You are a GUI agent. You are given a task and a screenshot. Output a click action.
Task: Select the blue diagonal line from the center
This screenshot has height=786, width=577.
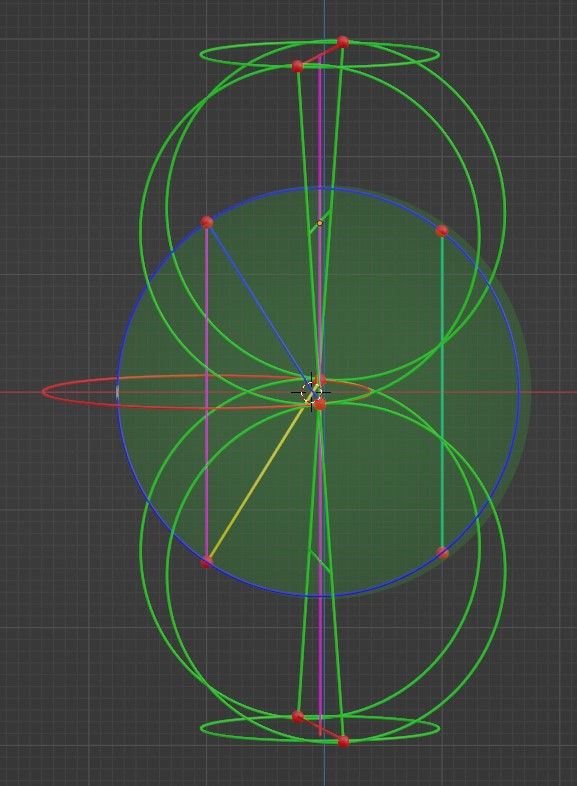click(259, 307)
